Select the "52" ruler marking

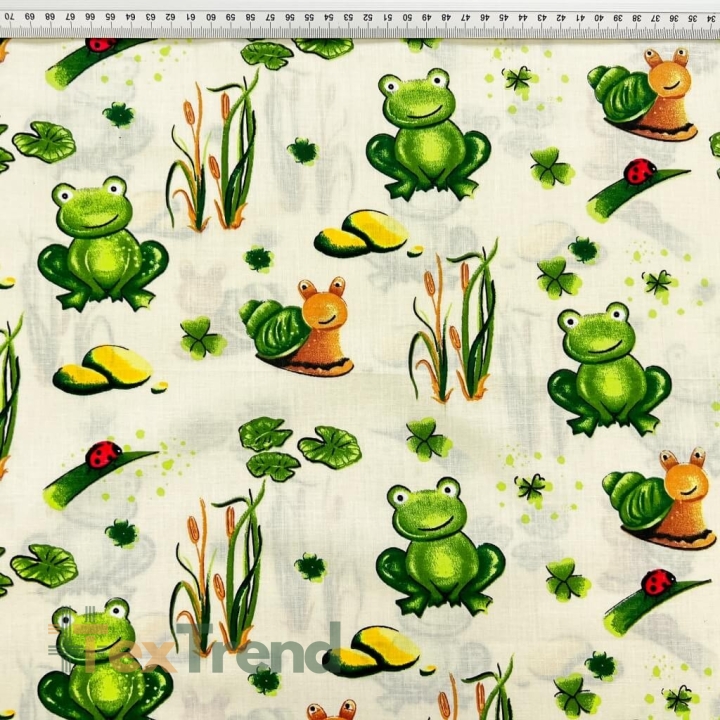click(x=368, y=17)
